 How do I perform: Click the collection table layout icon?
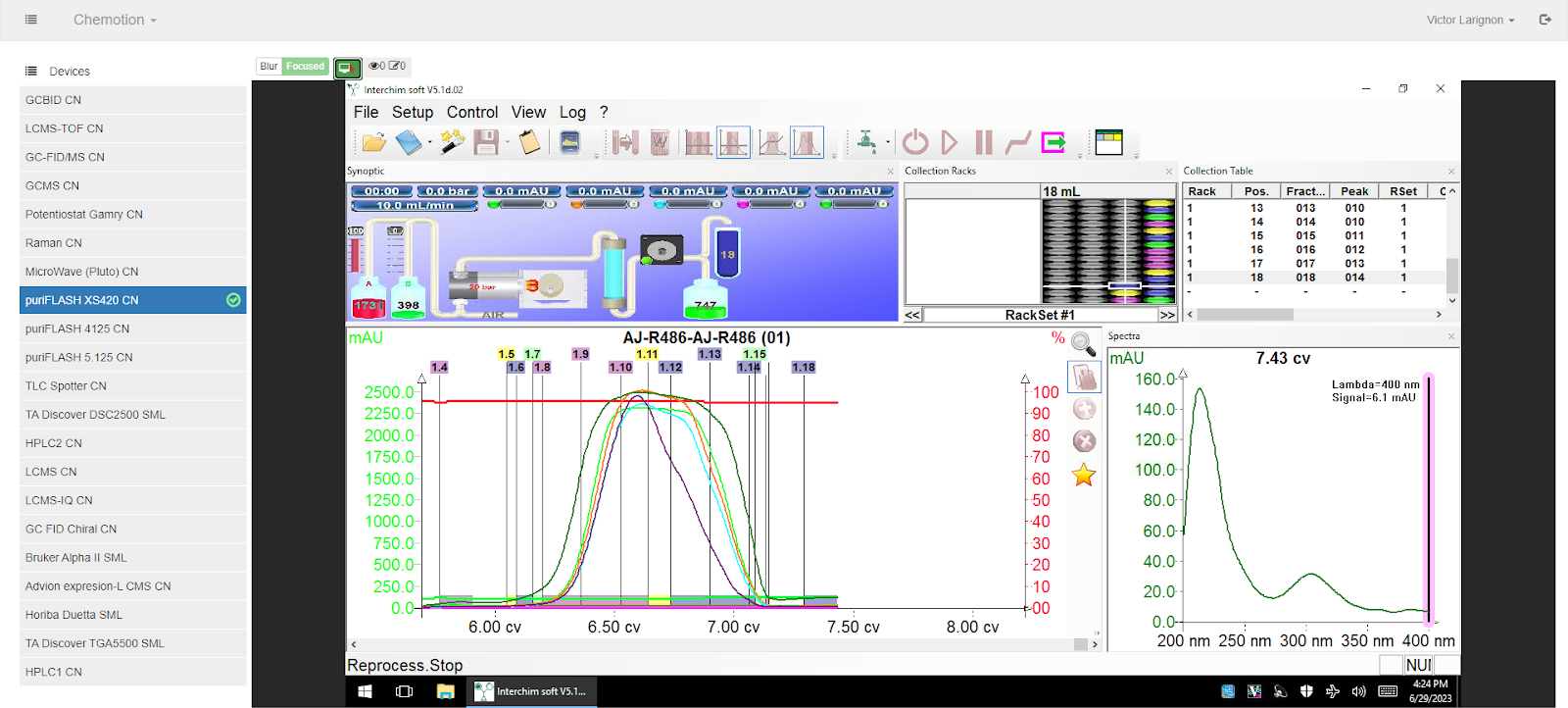1108,143
